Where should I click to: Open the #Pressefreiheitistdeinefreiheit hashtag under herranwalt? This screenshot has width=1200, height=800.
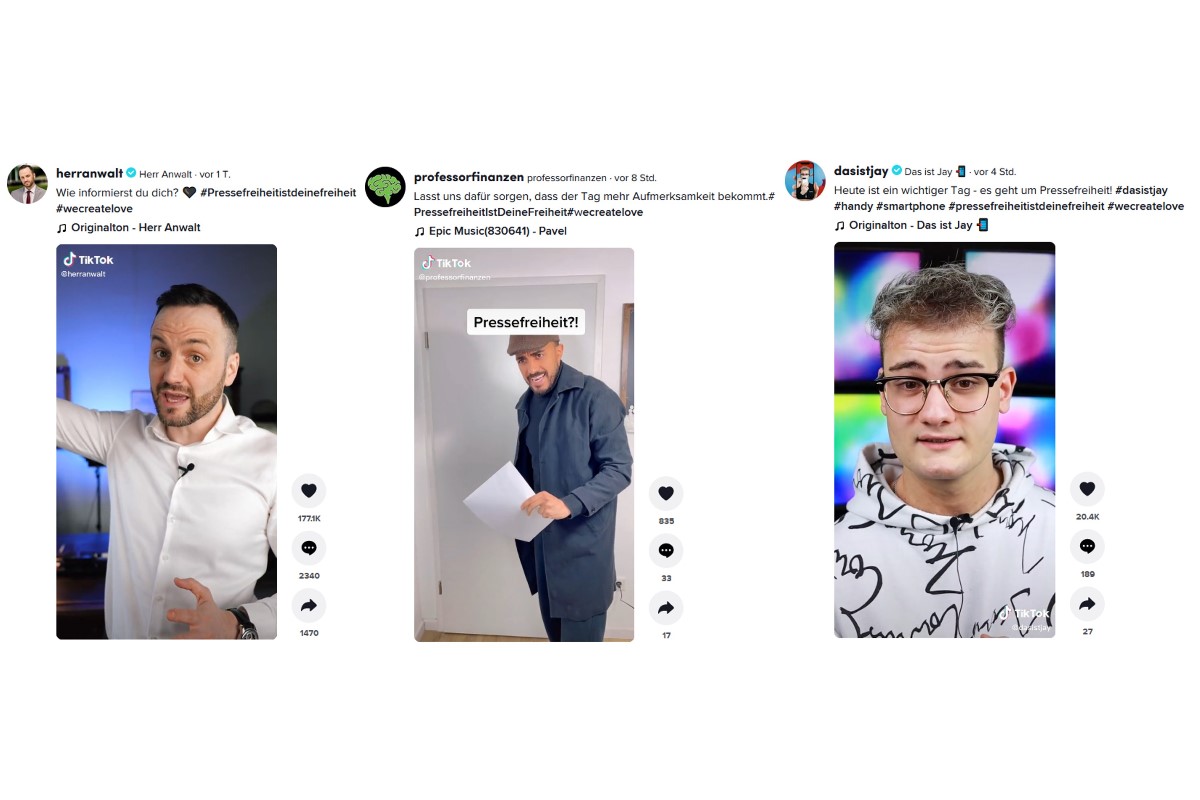point(278,193)
